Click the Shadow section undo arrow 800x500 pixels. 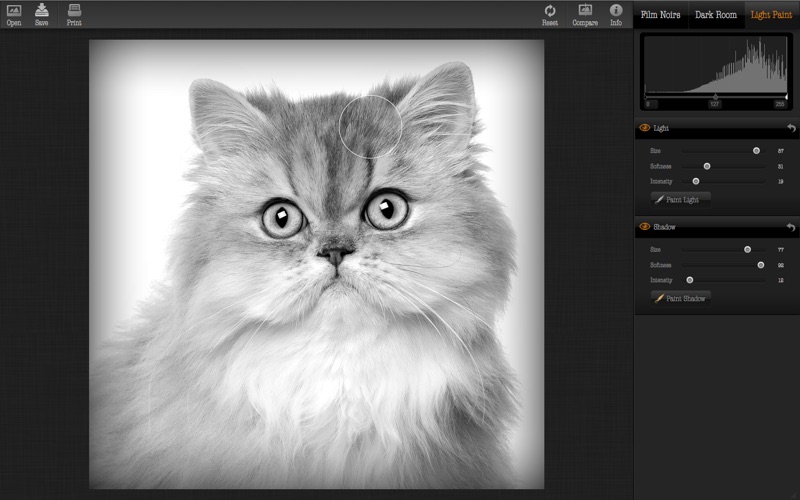[x=791, y=228]
